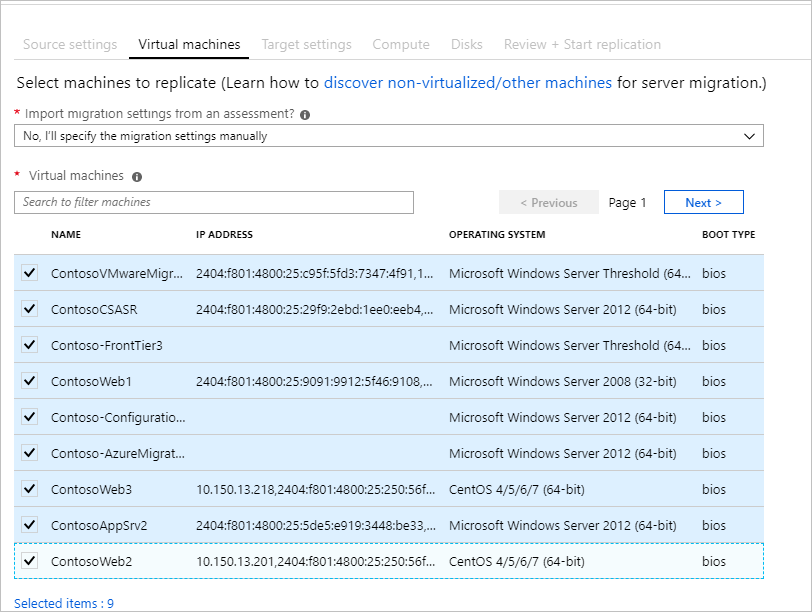
Task: Click the Page 1 indicator
Action: point(627,202)
